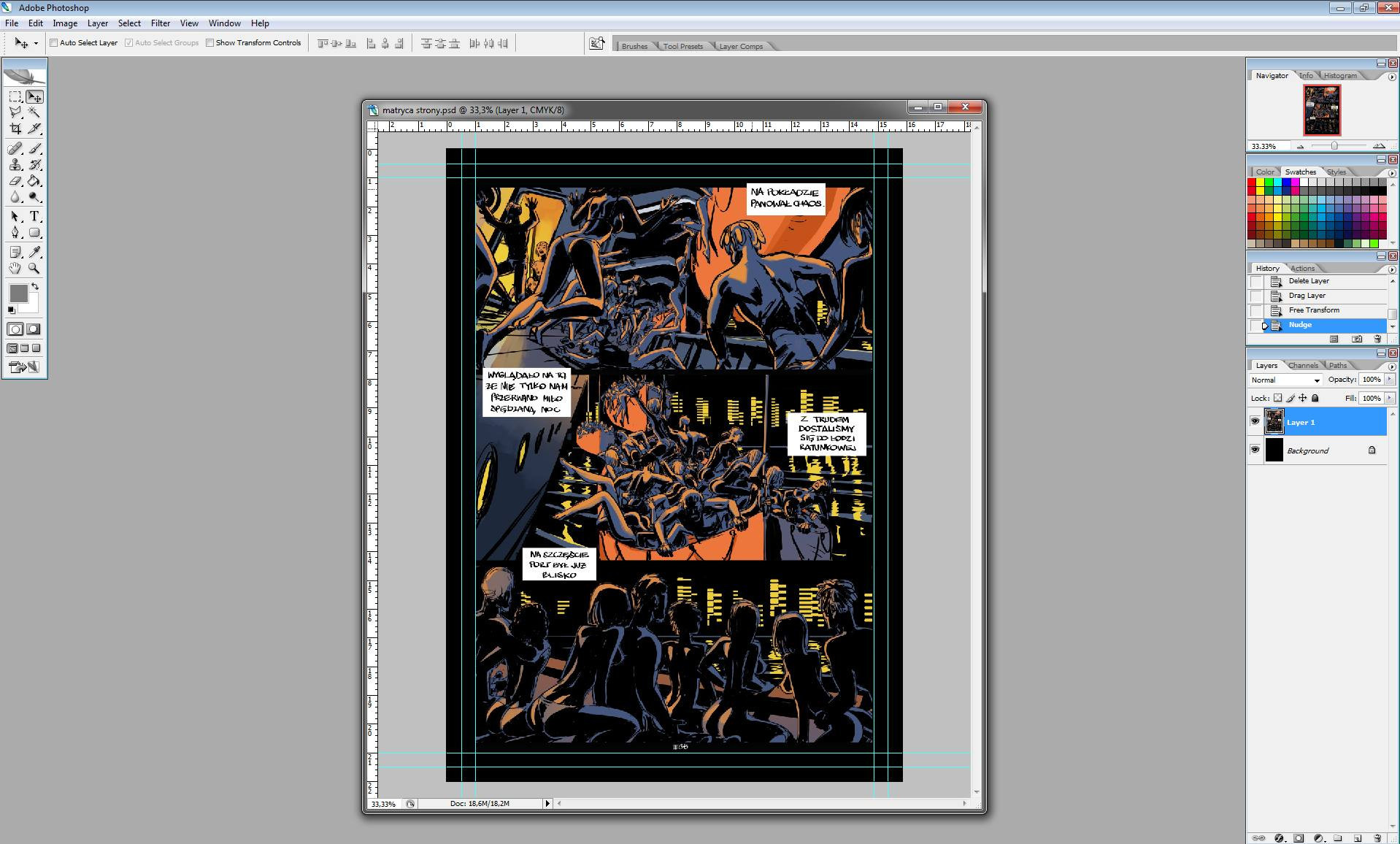Image resolution: width=1400 pixels, height=844 pixels.
Task: Select the Magic Wand tool
Action: (34, 112)
